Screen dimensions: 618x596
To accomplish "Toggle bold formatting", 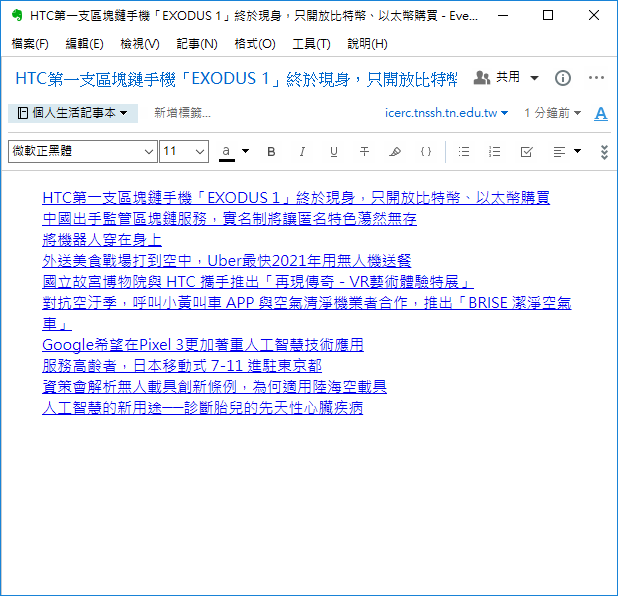I will click(x=271, y=152).
